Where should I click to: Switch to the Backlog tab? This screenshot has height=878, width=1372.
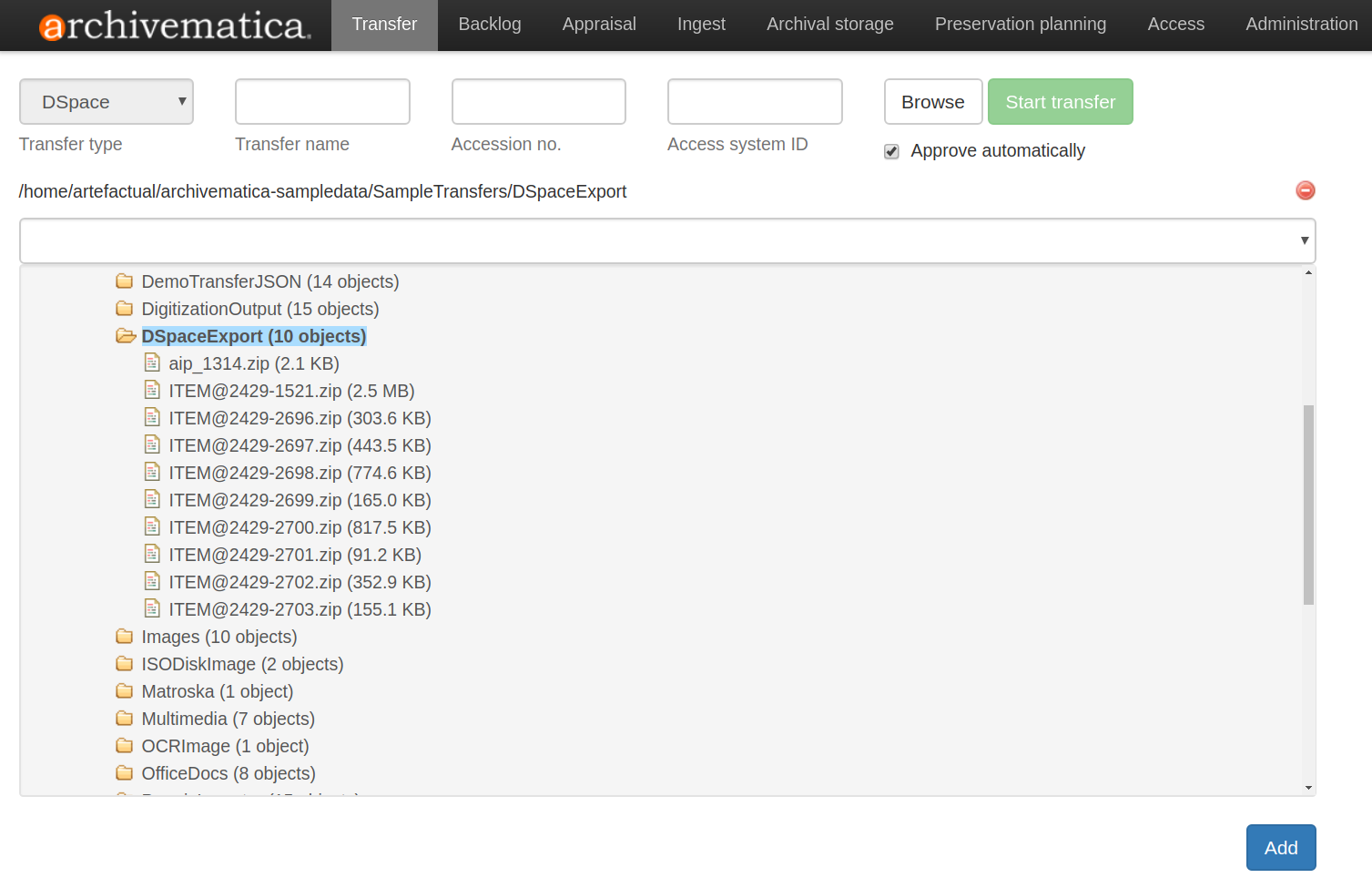point(489,25)
